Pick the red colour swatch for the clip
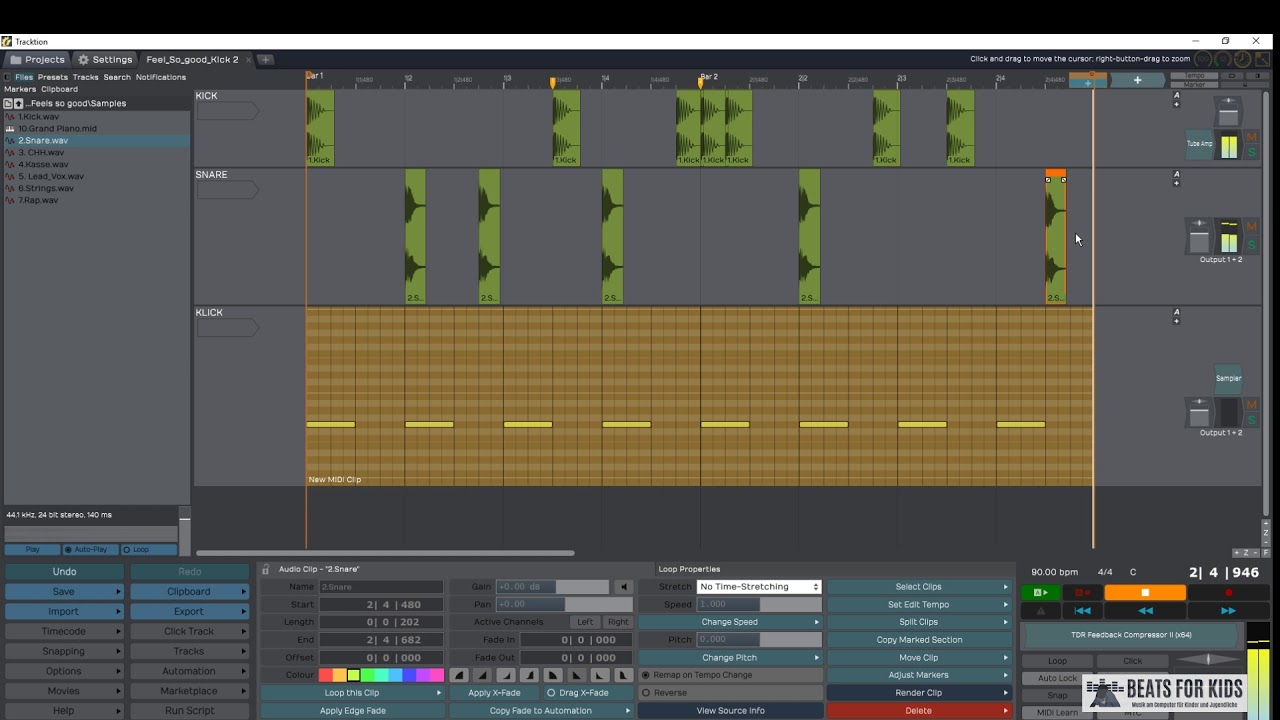 (x=325, y=675)
